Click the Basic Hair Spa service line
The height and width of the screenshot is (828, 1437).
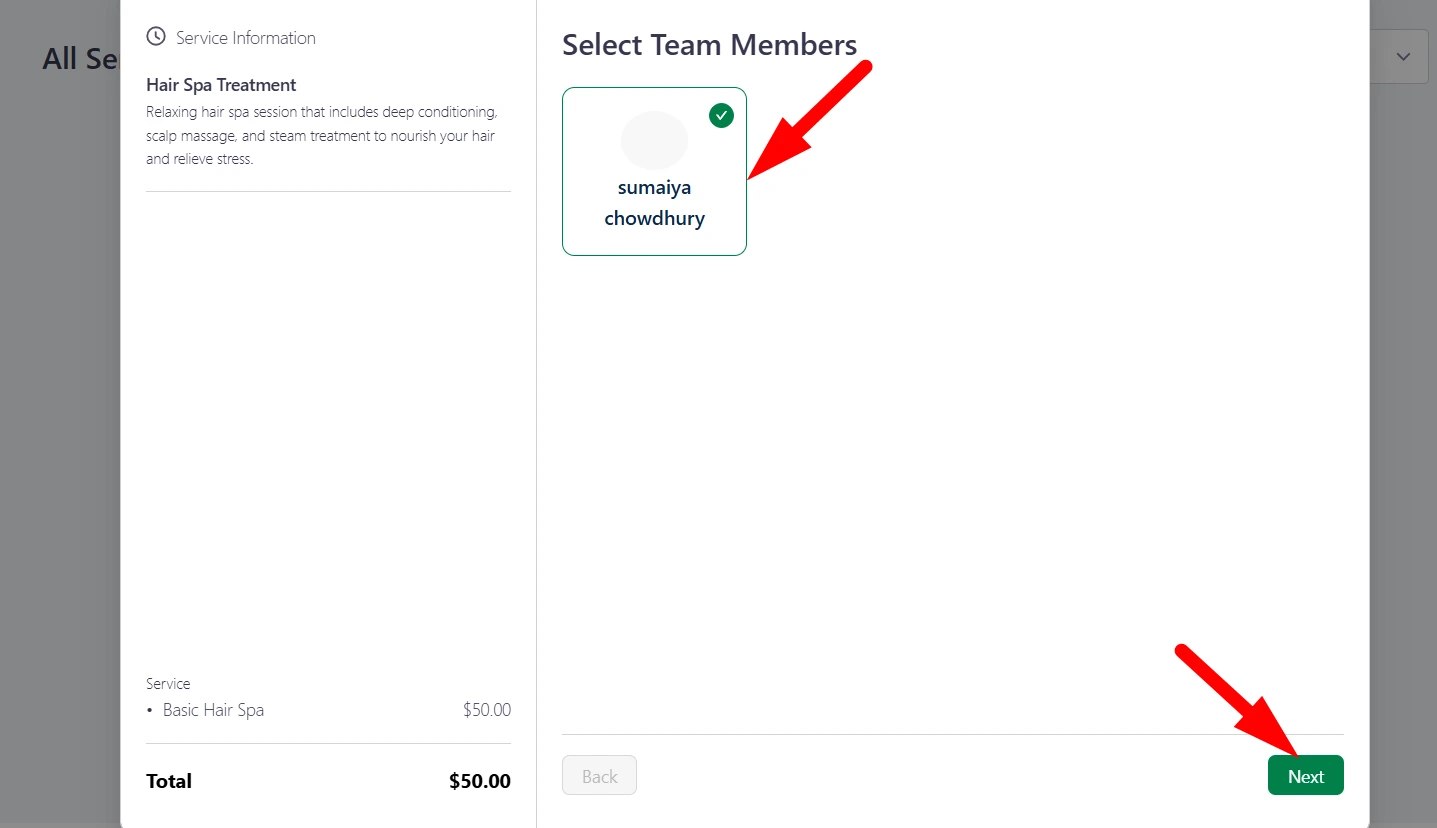(213, 710)
